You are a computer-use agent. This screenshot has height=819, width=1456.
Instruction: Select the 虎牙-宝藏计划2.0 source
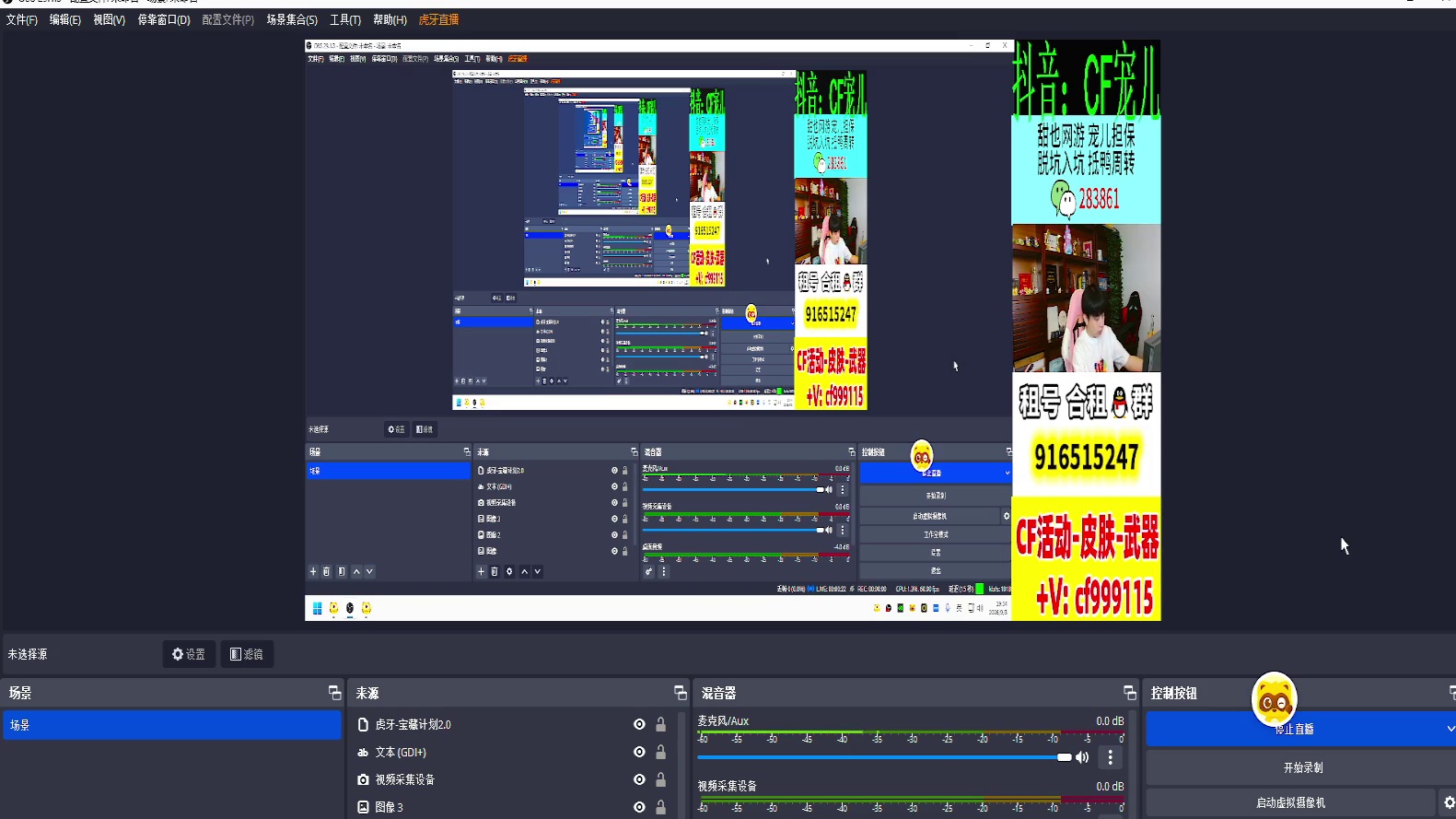click(413, 725)
